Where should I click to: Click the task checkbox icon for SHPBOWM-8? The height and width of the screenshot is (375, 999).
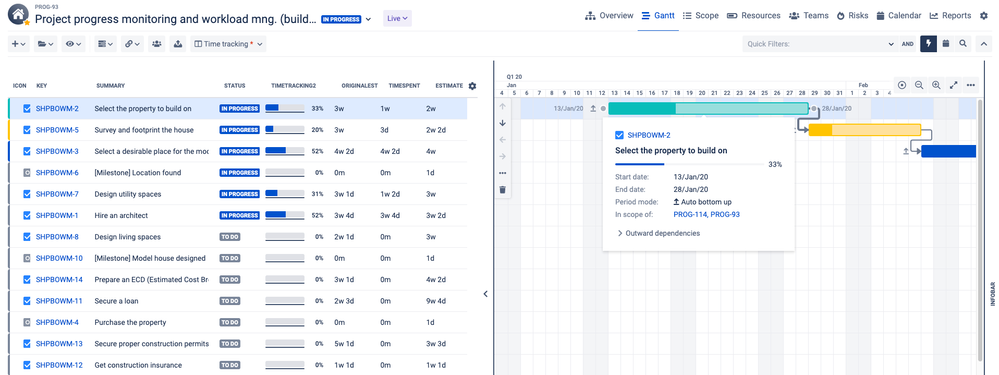[x=27, y=237]
